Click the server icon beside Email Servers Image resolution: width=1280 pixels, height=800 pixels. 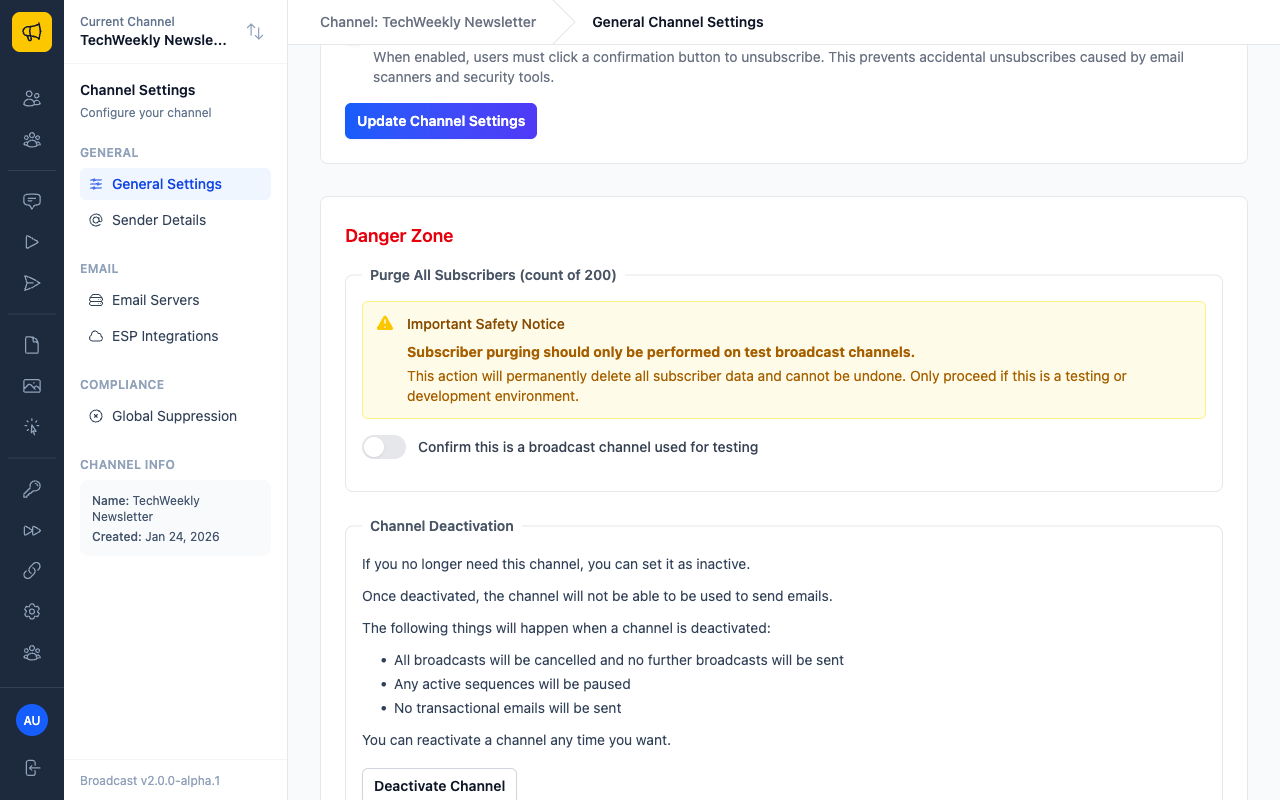[96, 300]
